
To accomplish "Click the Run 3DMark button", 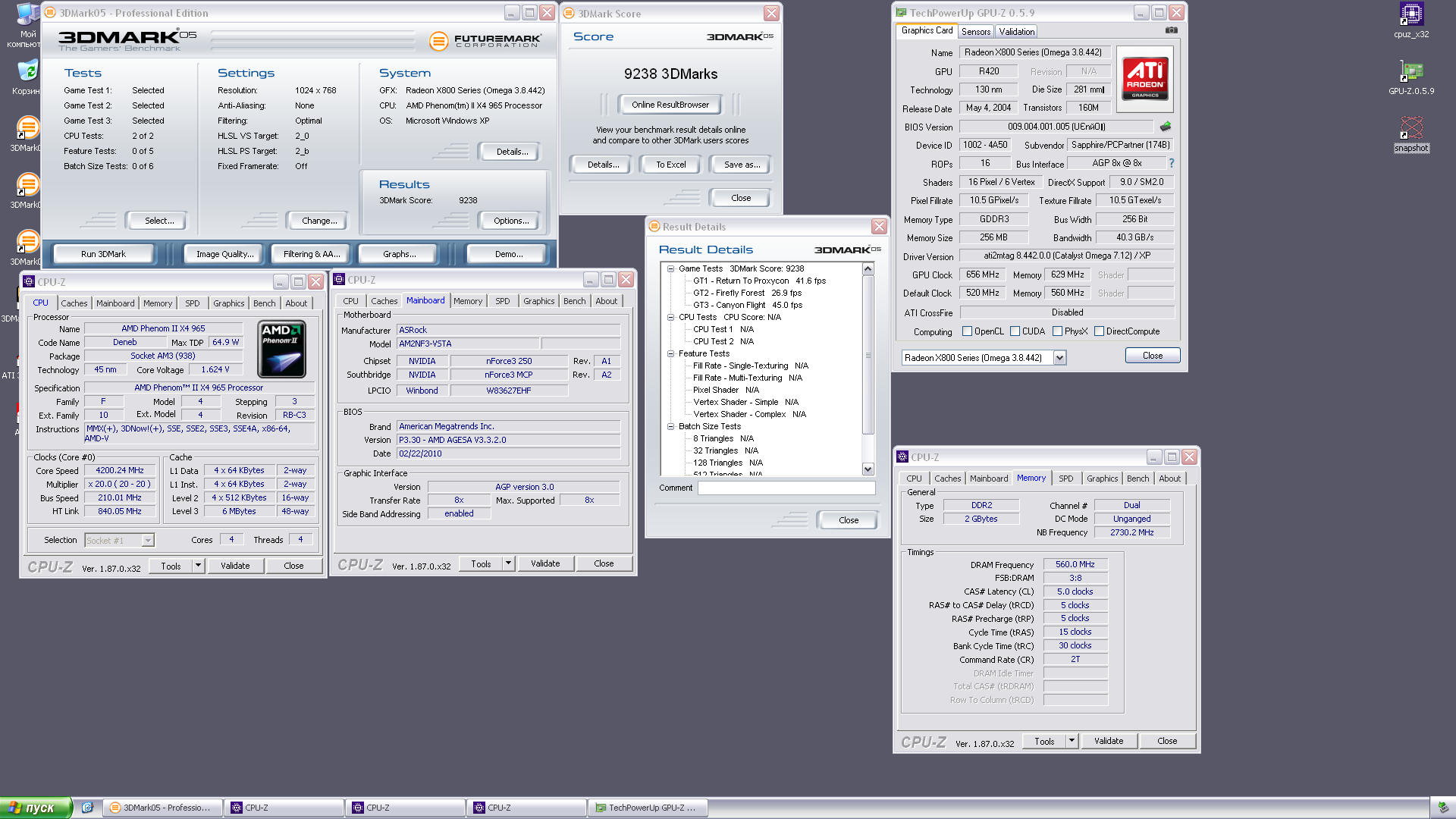I will point(103,254).
